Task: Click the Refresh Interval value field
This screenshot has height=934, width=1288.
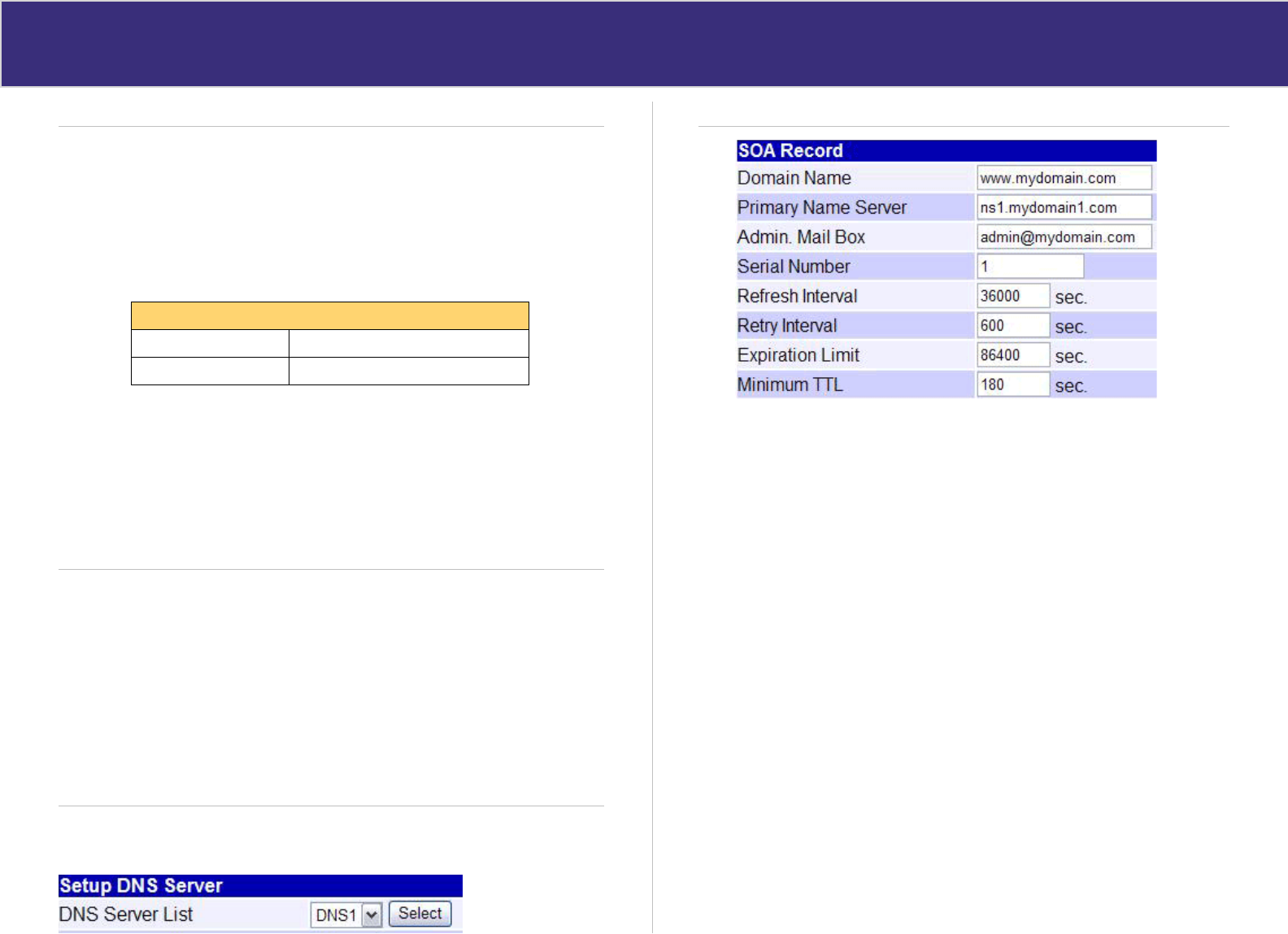Action: (x=1012, y=296)
